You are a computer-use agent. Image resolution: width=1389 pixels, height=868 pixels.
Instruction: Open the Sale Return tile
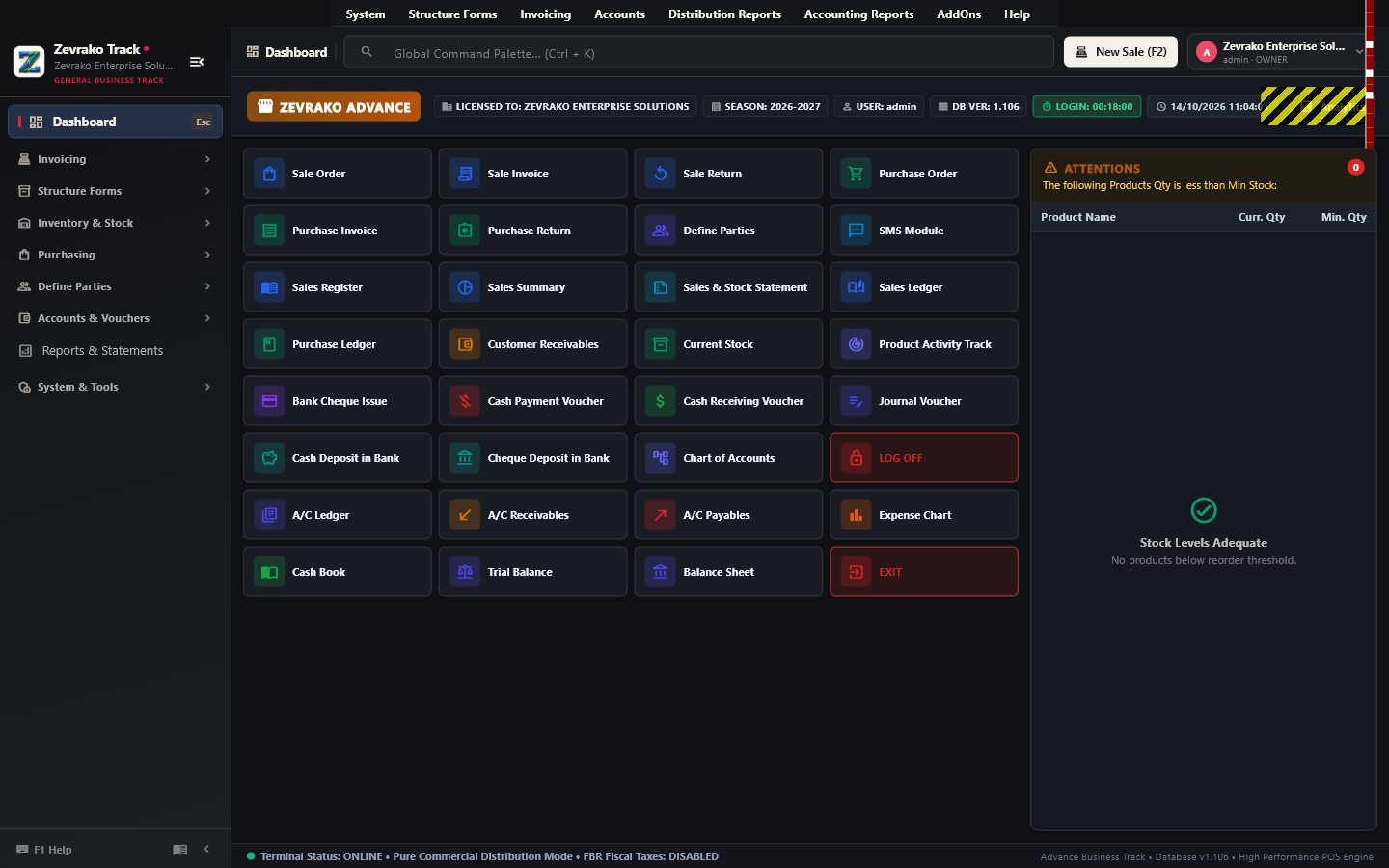click(728, 174)
